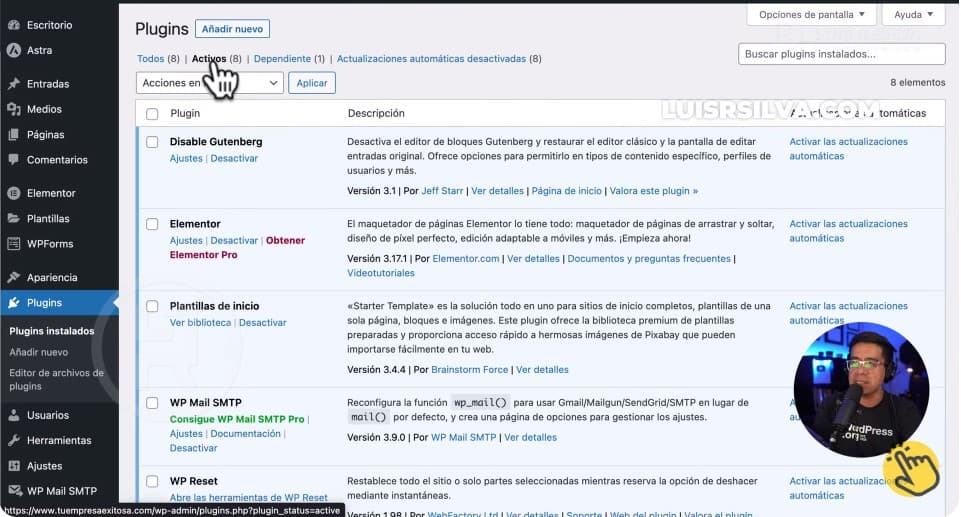This screenshot has width=961, height=517.
Task: Check the WP Reset plugin checkbox
Action: pos(152,481)
